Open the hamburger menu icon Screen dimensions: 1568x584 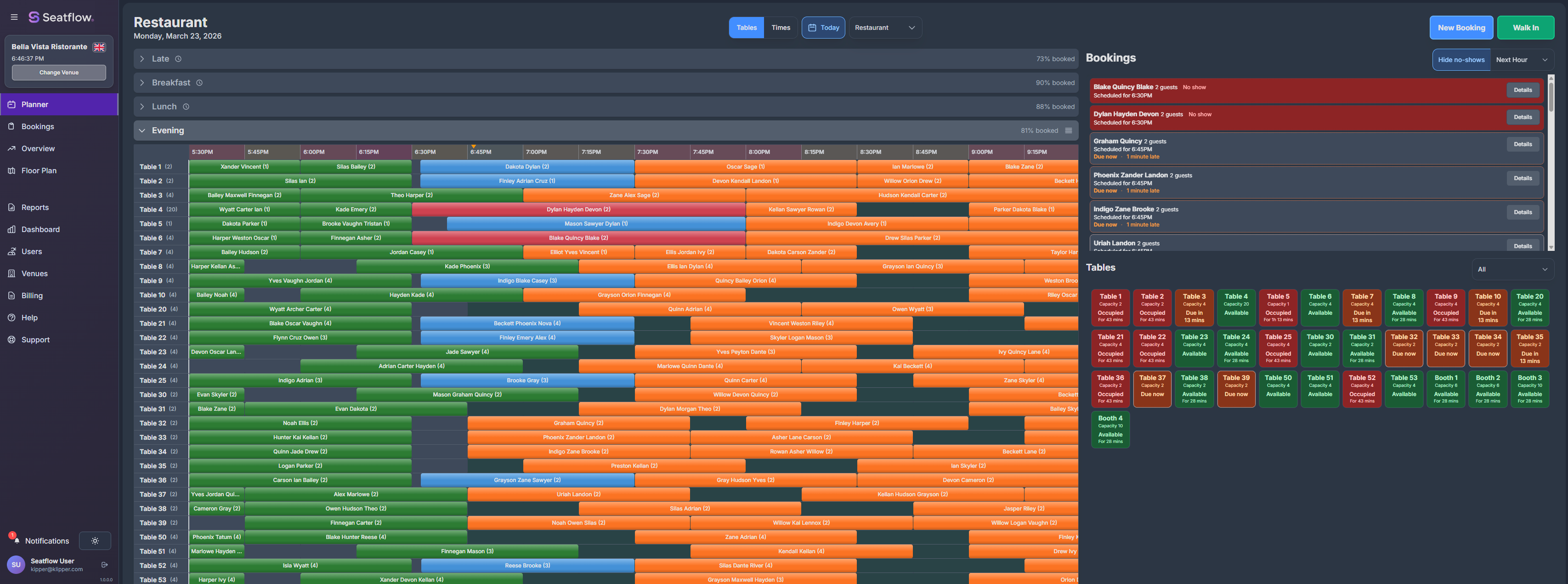[x=14, y=17]
